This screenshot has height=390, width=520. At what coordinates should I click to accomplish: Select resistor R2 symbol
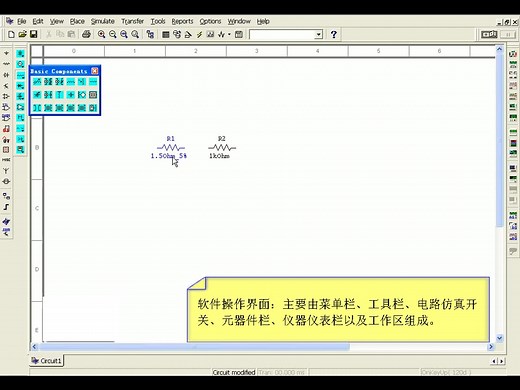click(x=222, y=147)
